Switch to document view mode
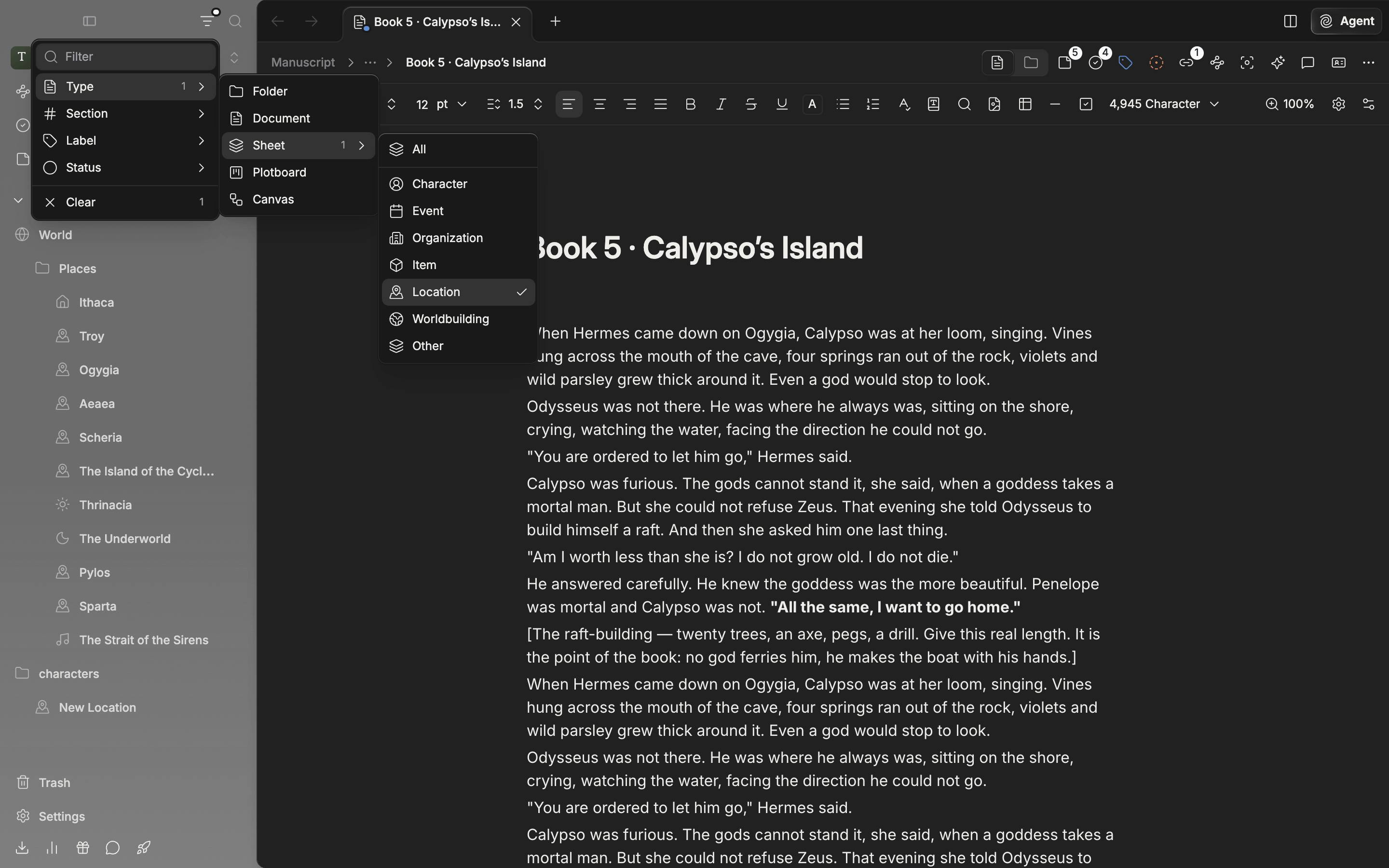Image resolution: width=1389 pixels, height=868 pixels. pos(997,63)
